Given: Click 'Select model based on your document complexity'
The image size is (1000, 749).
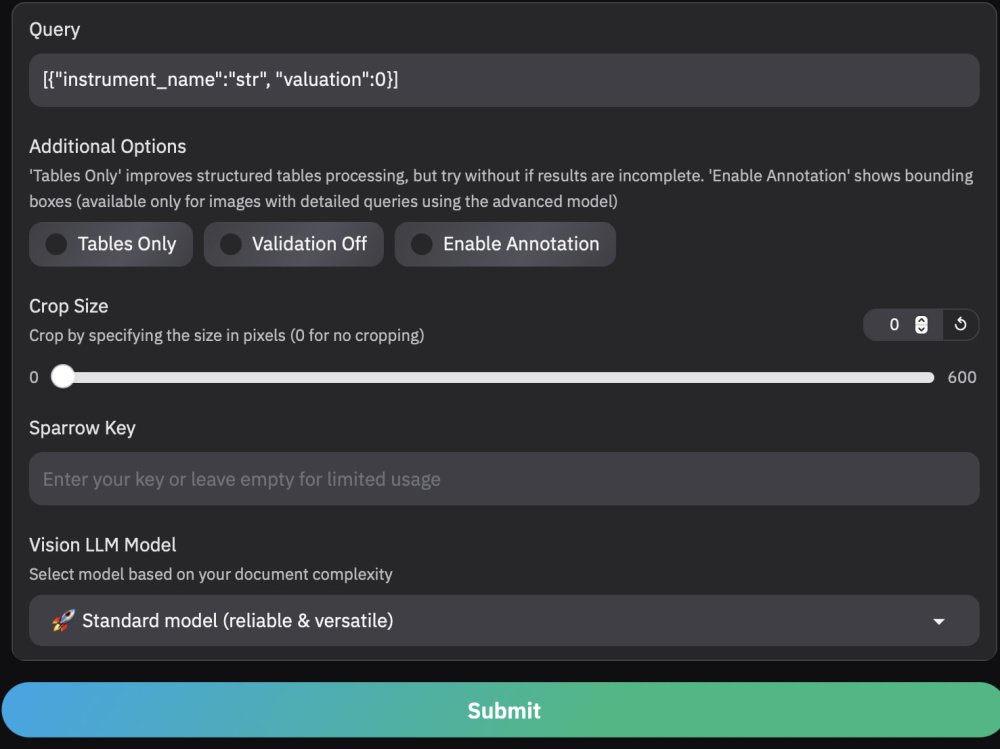Looking at the screenshot, I should [x=210, y=574].
